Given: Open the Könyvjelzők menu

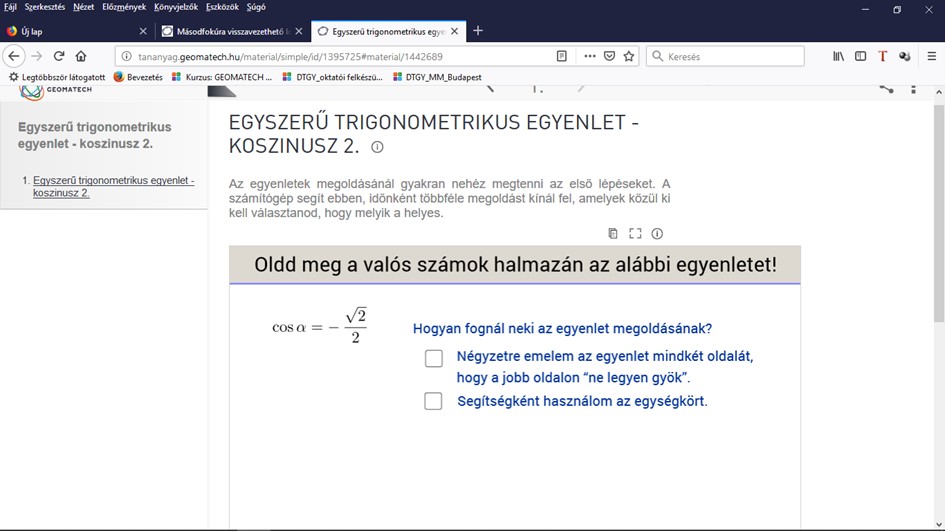Looking at the screenshot, I should pos(176,7).
